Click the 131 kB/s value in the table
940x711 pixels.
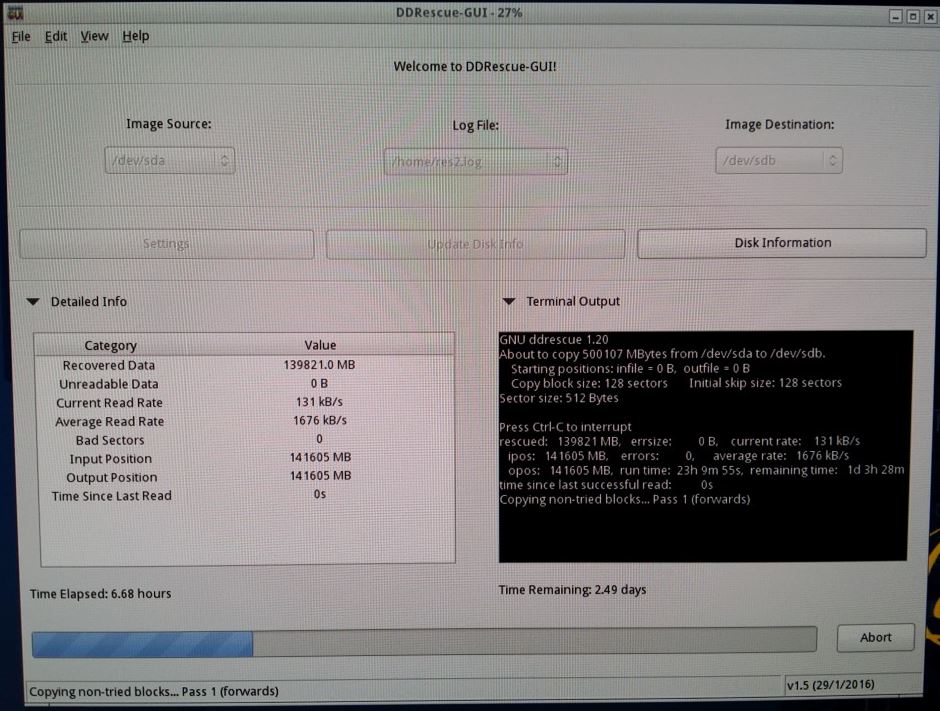pos(319,402)
